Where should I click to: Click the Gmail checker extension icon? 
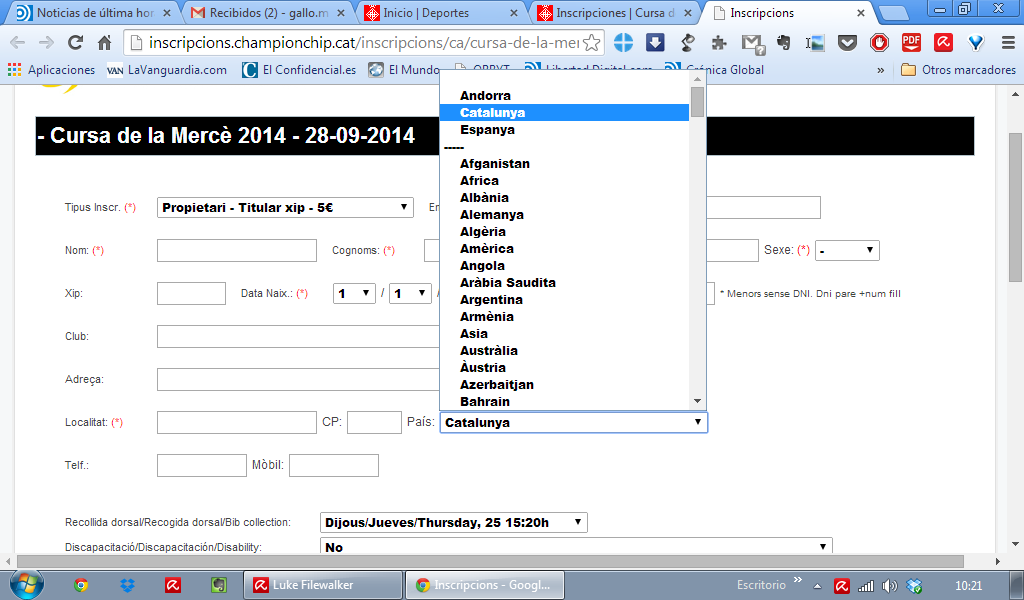pyautogui.click(x=751, y=43)
